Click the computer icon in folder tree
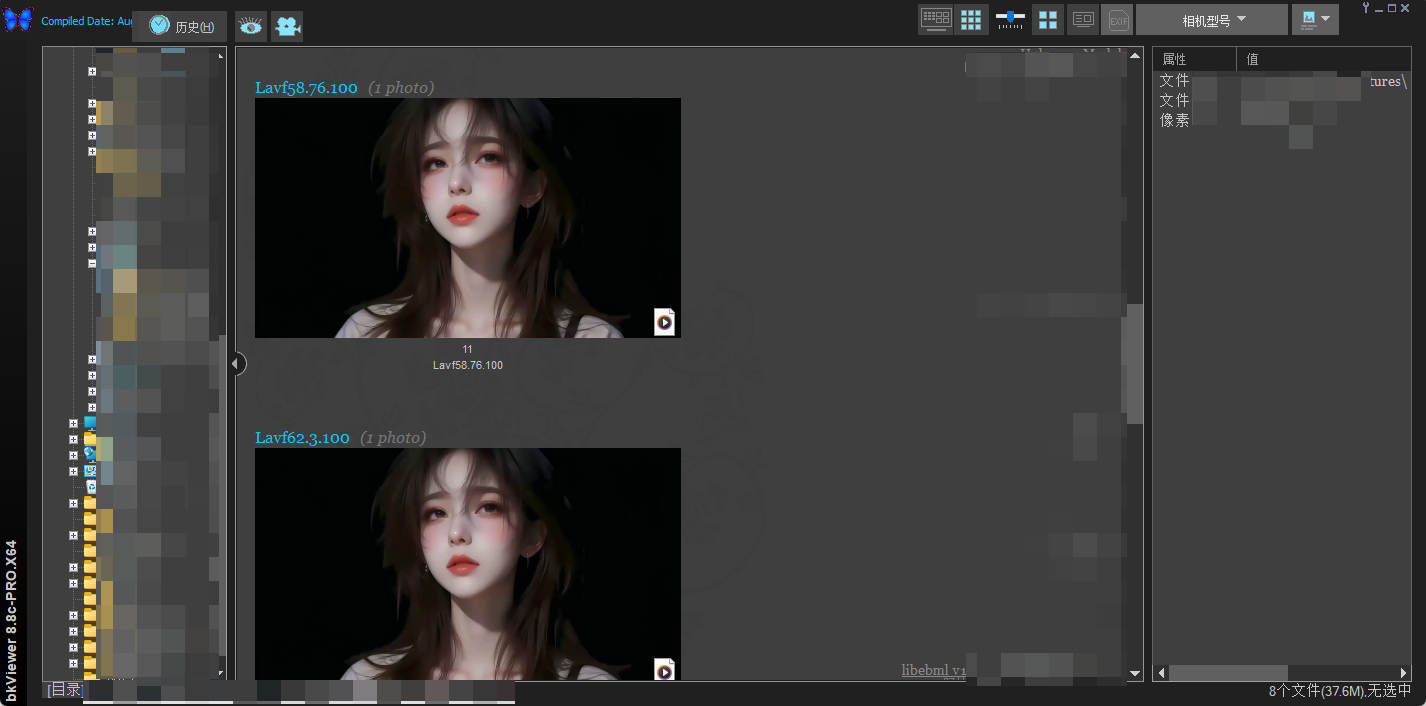Viewport: 1426px width, 706px height. click(90, 422)
